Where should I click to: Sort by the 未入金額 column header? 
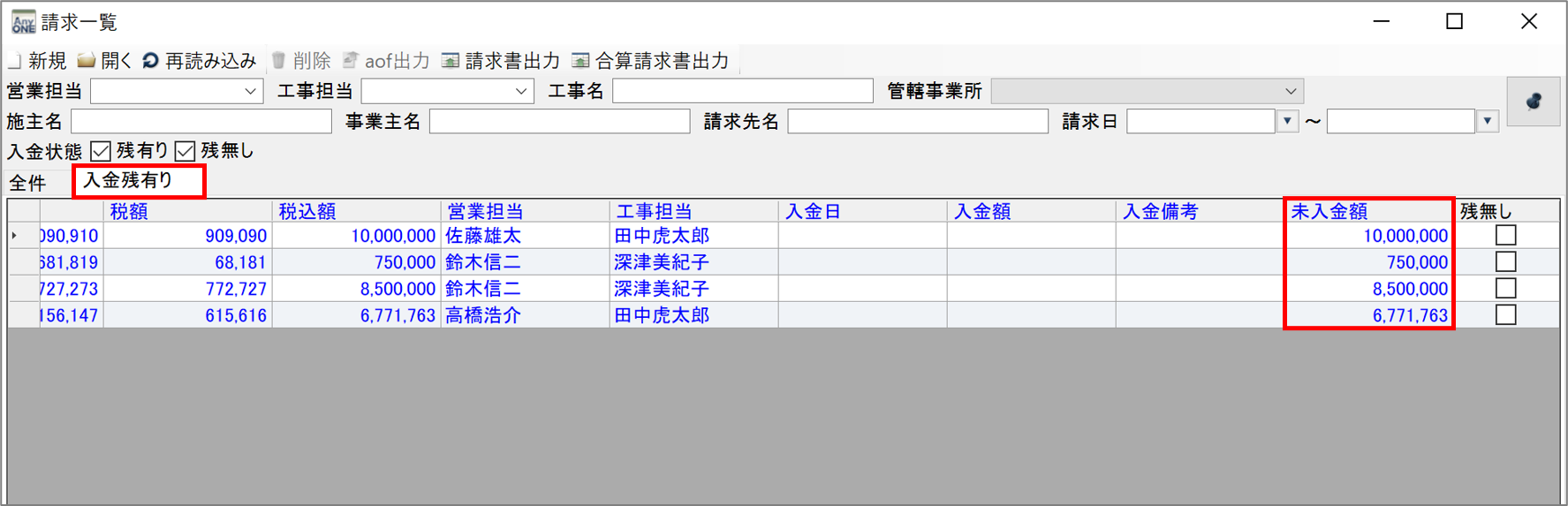[1329, 211]
